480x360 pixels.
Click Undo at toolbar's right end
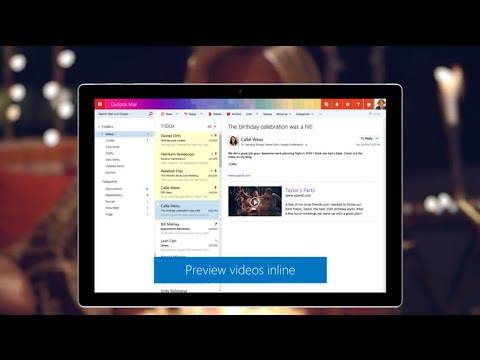[x=374, y=114]
